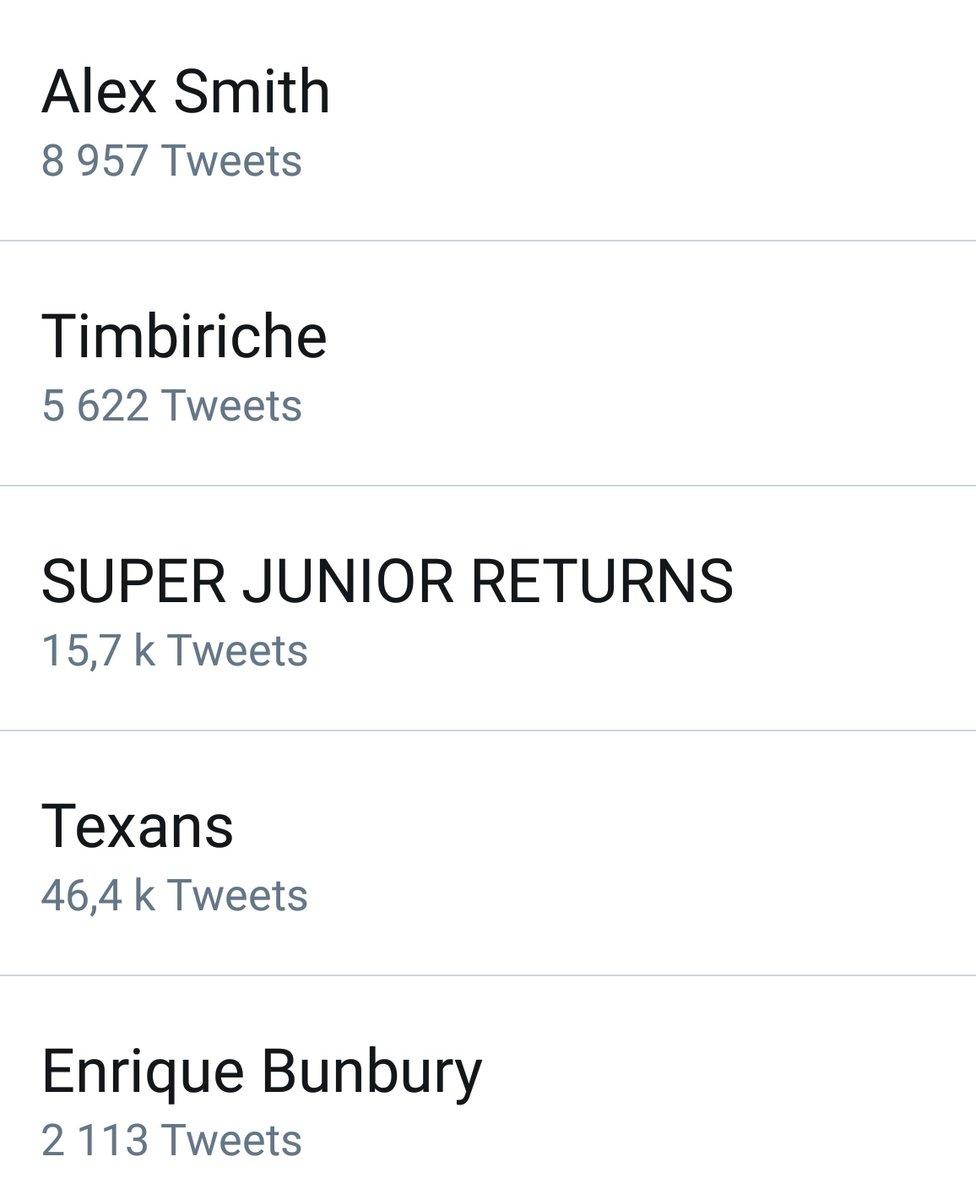Viewport: 976px width, 1200px height.
Task: Tap the 46,4 k Tweets count
Action: tap(174, 896)
